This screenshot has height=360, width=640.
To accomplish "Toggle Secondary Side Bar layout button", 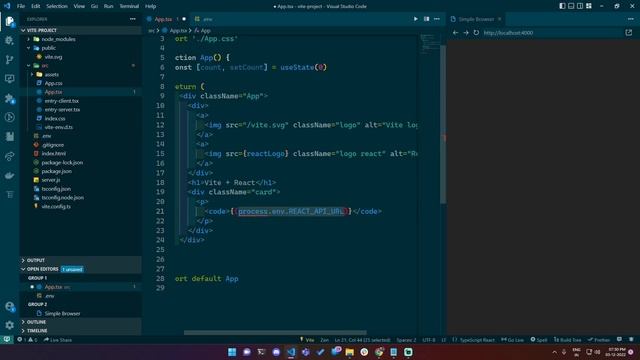I will click(580, 6).
